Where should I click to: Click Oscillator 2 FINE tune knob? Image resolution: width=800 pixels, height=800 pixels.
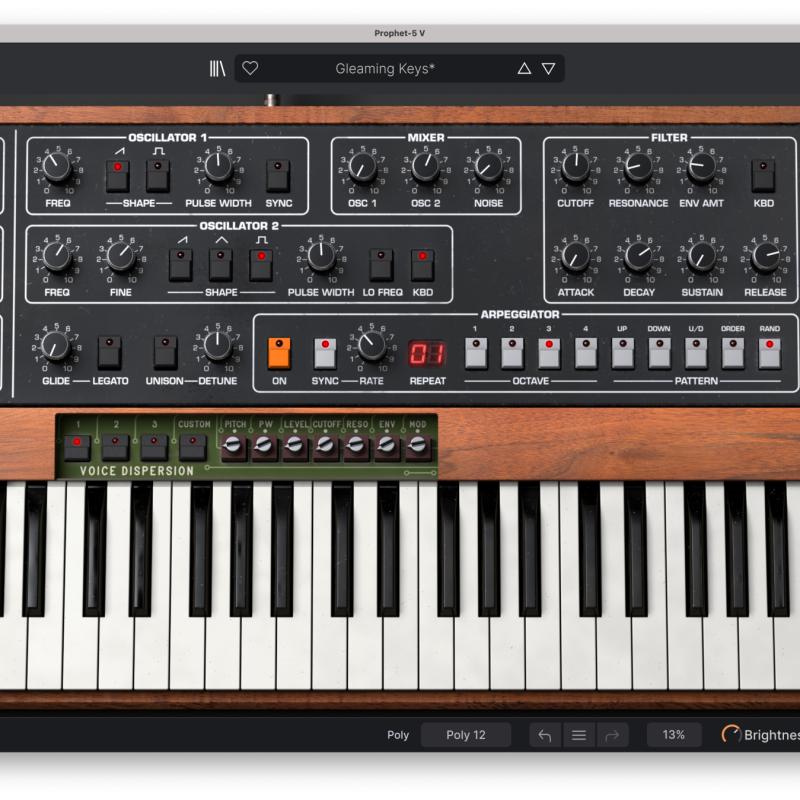[120, 256]
